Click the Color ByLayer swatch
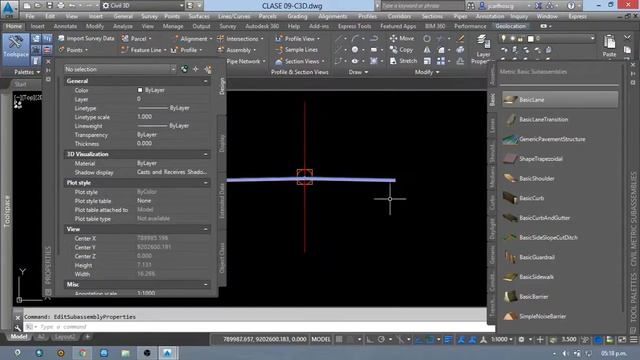Image resolution: width=640 pixels, height=360 pixels. (140, 90)
